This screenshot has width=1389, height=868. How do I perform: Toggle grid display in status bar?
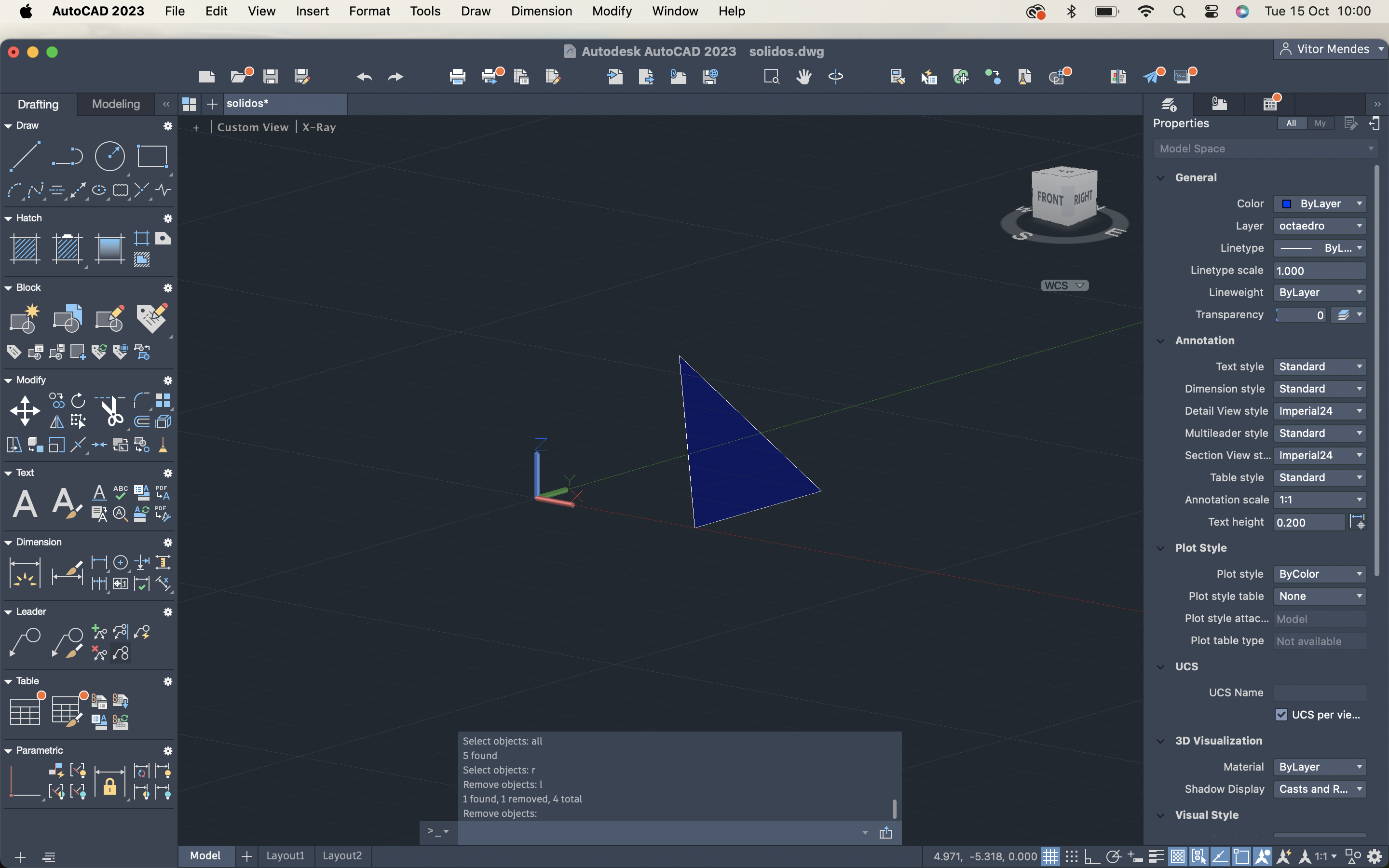(1050, 856)
